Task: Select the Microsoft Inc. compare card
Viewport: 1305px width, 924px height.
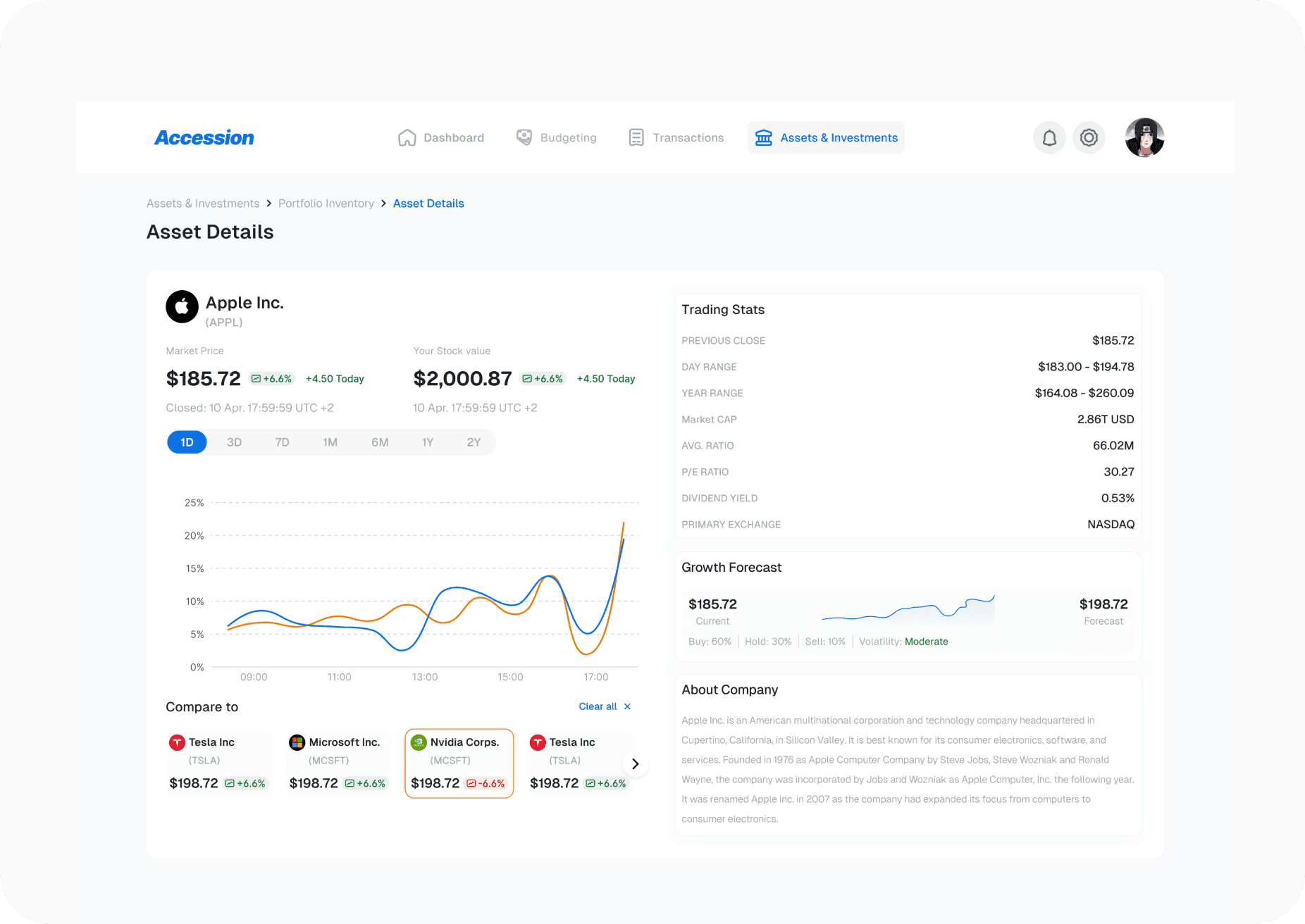Action: [x=339, y=763]
